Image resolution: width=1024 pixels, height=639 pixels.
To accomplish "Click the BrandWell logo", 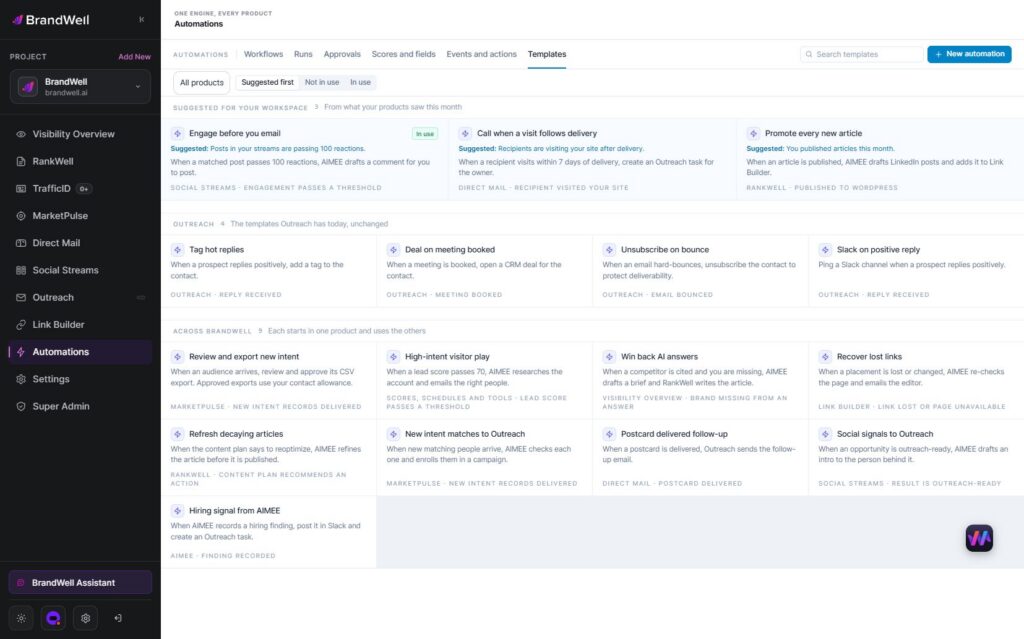I will 51,20.
